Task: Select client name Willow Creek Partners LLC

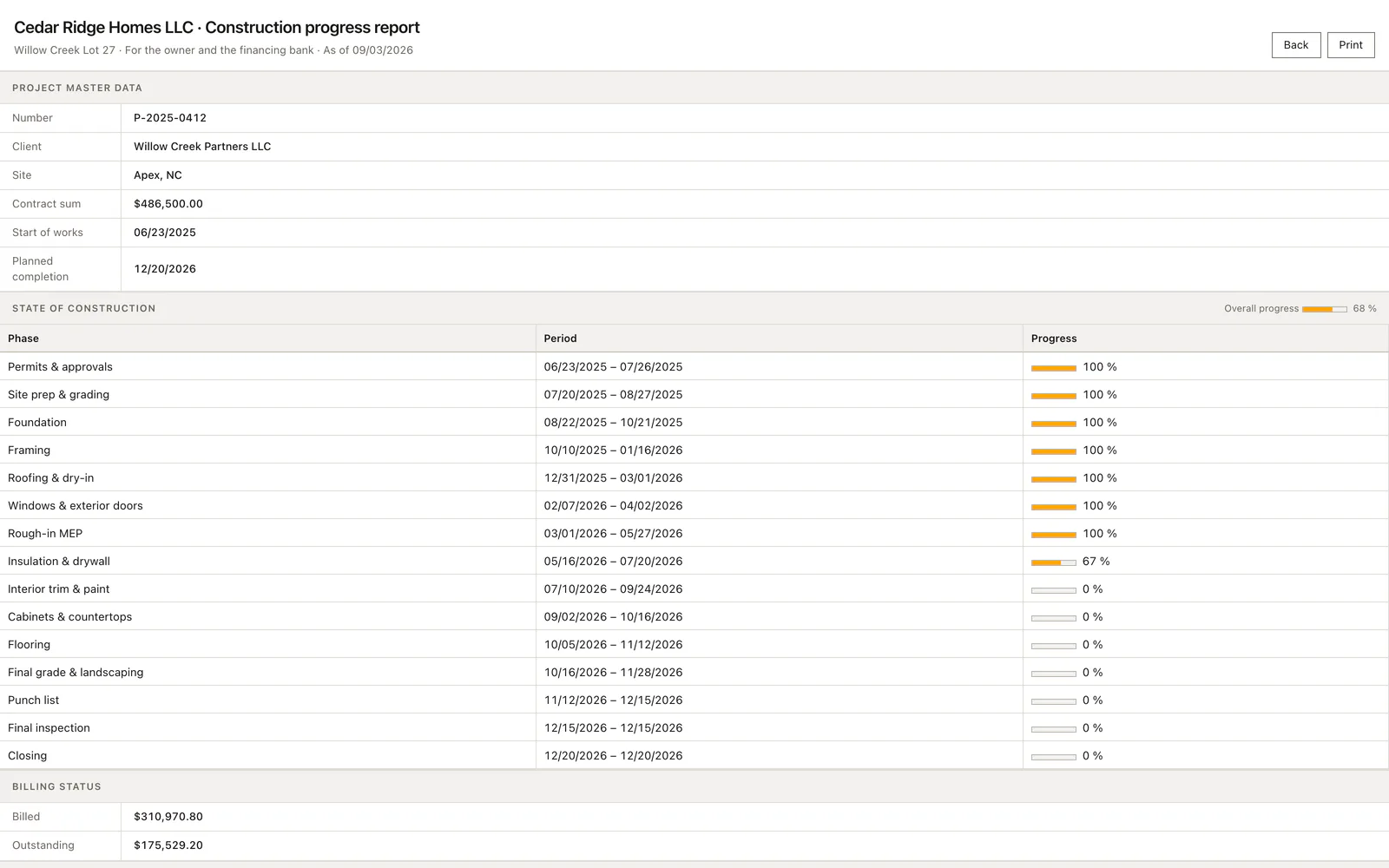Action: click(x=202, y=147)
